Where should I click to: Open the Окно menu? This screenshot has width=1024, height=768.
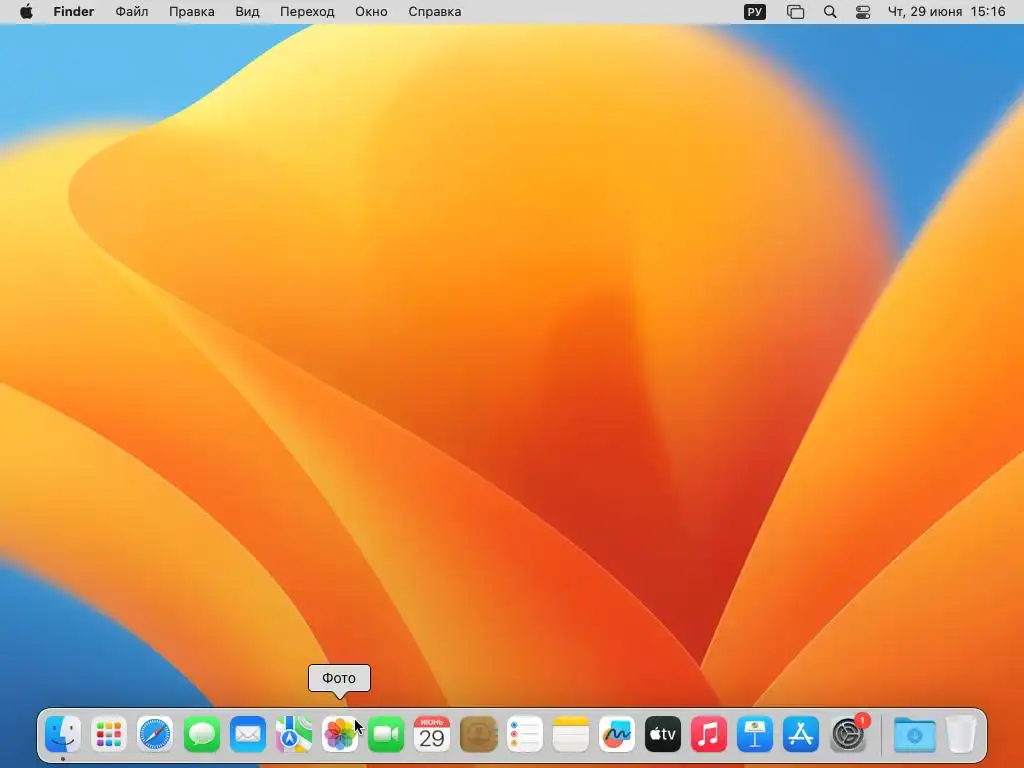371,12
